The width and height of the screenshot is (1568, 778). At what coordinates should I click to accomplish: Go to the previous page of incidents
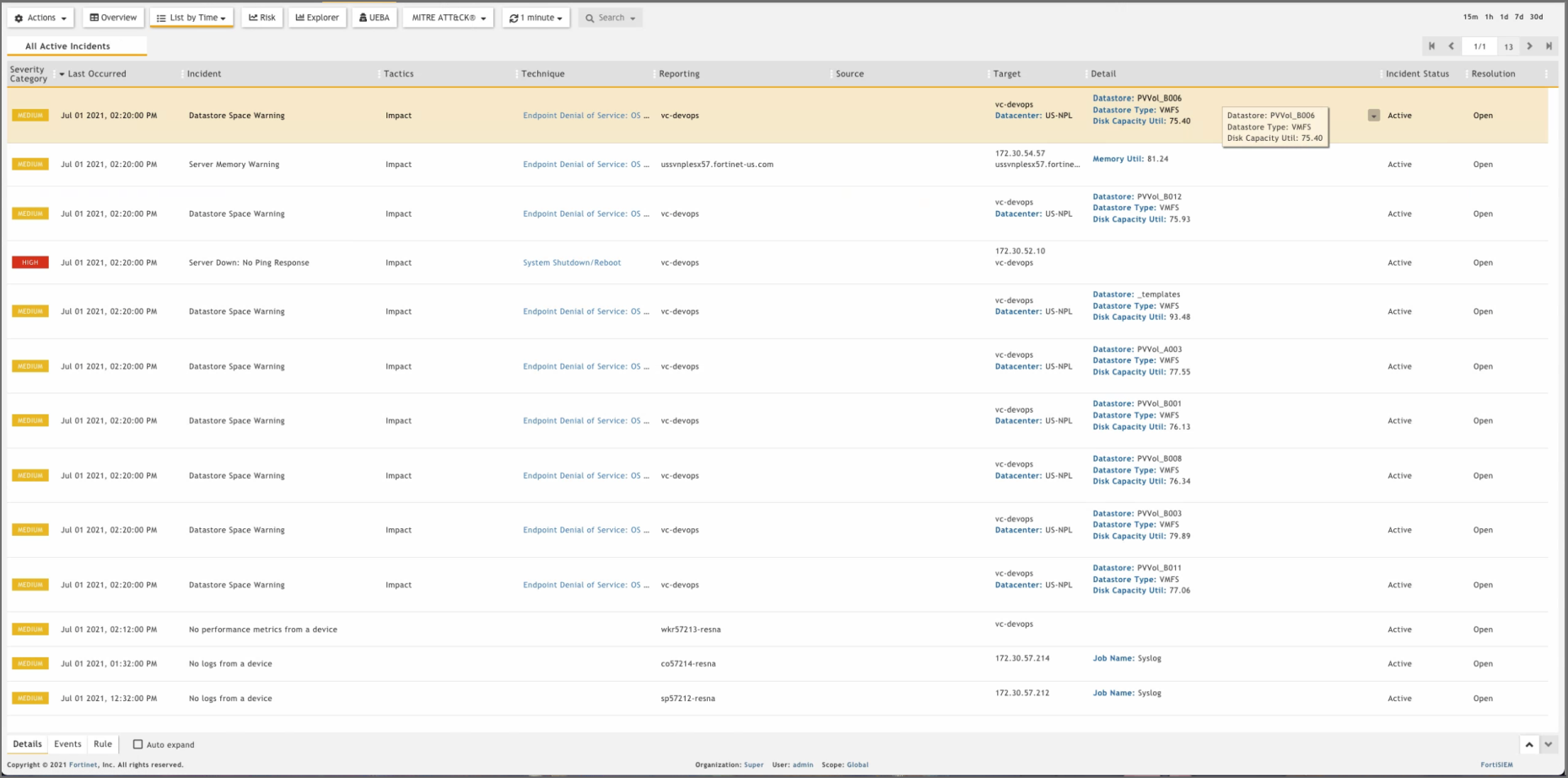point(1451,46)
